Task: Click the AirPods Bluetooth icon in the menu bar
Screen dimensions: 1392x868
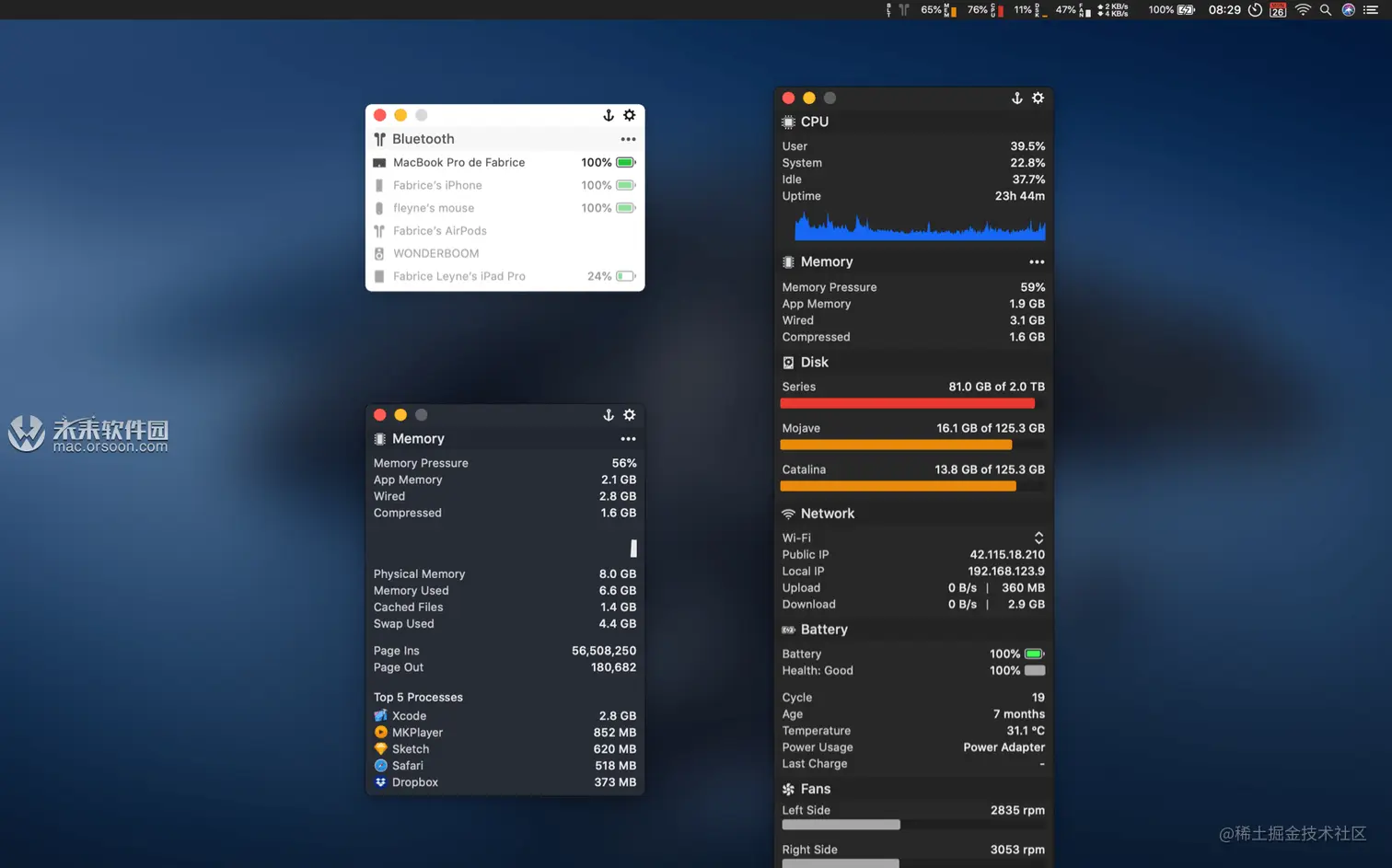Action: (x=903, y=10)
